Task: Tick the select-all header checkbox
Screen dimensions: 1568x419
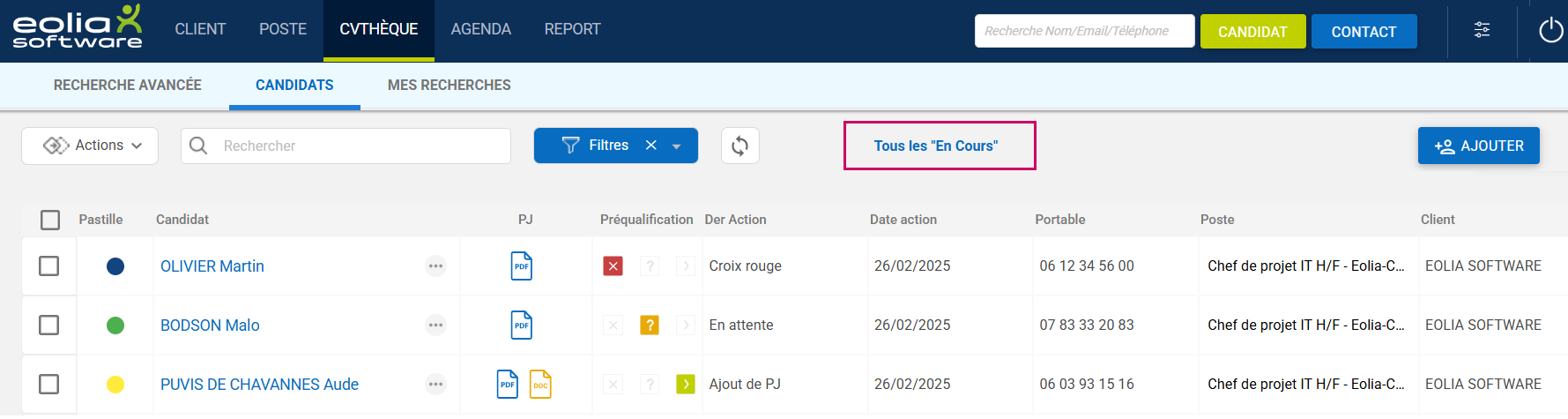Action: pyautogui.click(x=50, y=220)
